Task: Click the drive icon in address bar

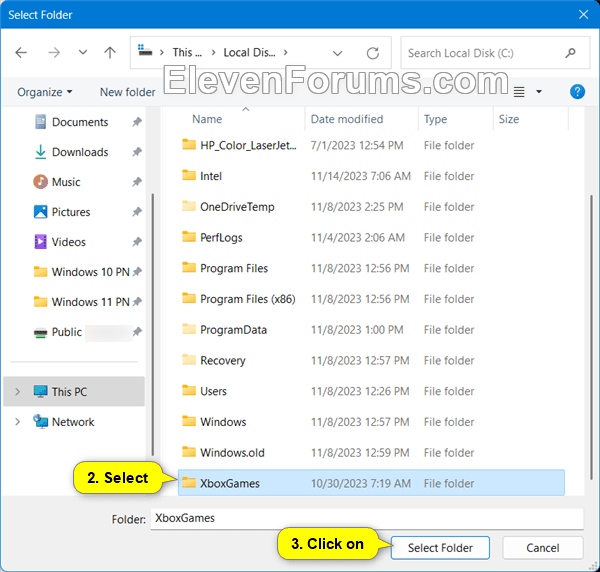Action: (145, 50)
